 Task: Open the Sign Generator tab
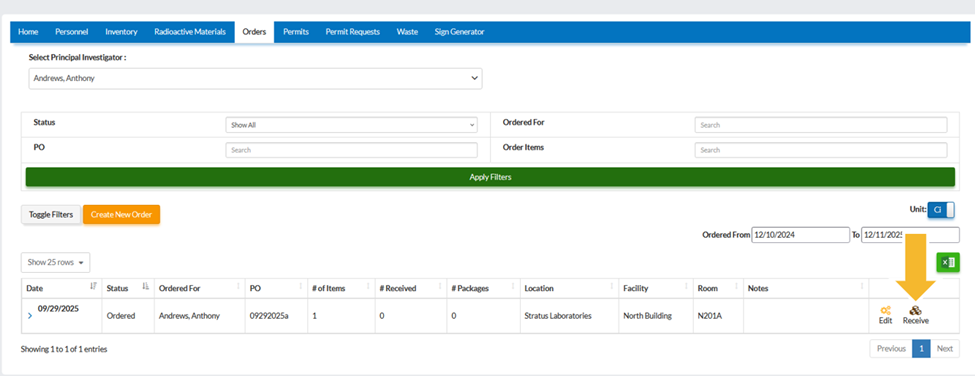coord(460,32)
